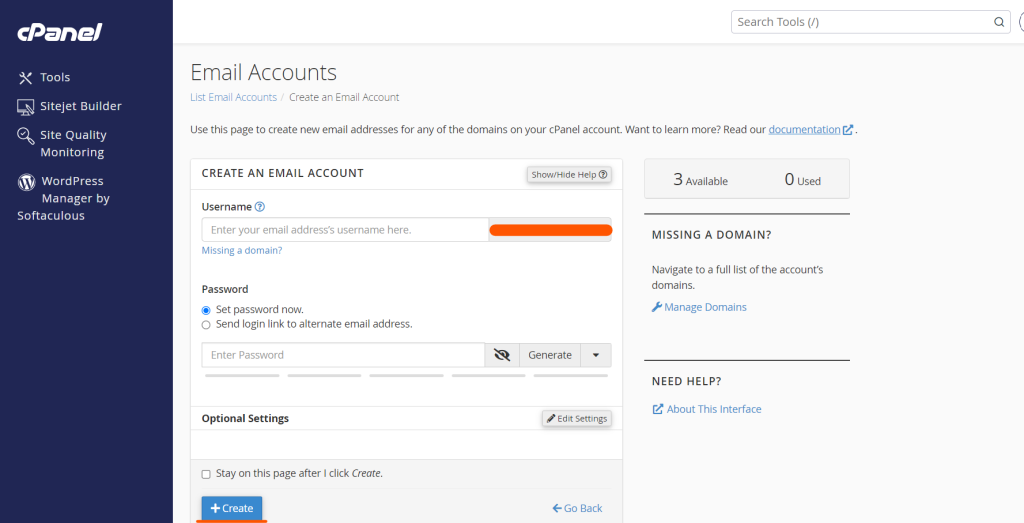
Task: Open Tools from the sidebar
Action: 55,77
